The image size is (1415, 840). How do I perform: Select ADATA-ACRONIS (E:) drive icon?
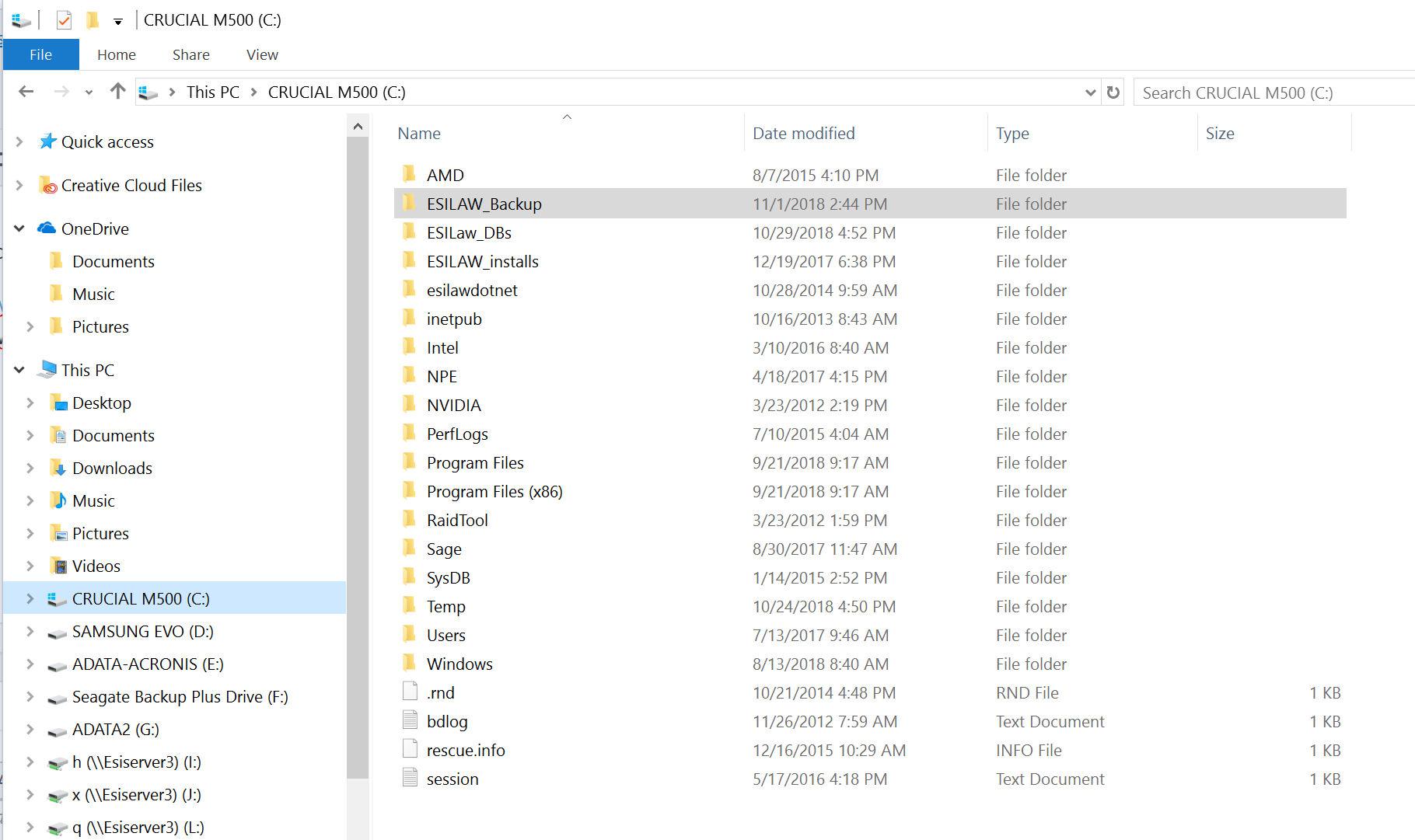(x=57, y=666)
